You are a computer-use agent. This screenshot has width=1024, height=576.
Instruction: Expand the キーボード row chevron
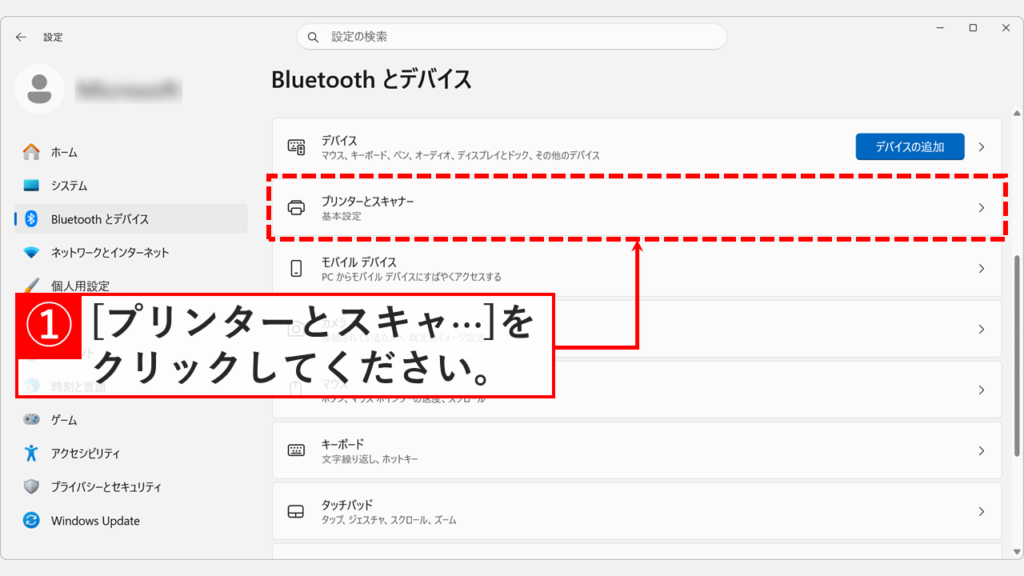coord(982,451)
